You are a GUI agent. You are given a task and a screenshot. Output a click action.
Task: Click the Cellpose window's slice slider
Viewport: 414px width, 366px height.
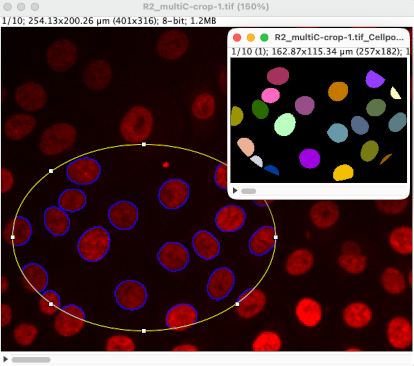(x=249, y=191)
